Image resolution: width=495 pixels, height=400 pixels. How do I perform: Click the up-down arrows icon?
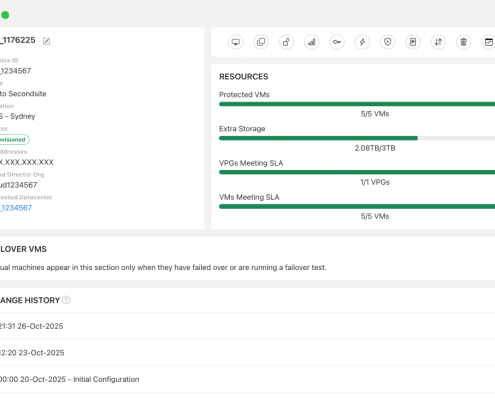coord(438,42)
